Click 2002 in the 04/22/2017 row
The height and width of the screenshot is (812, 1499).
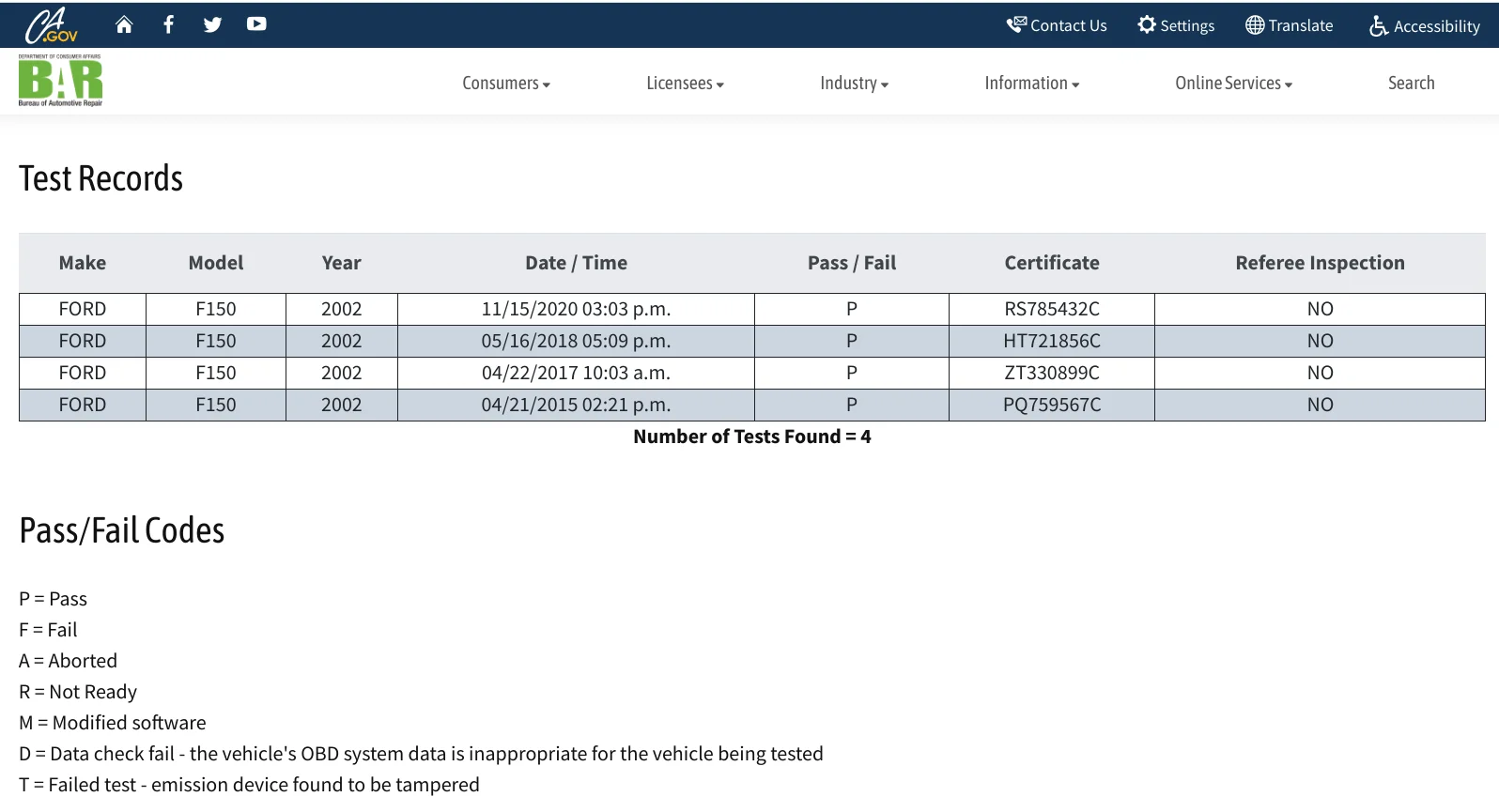coord(342,373)
